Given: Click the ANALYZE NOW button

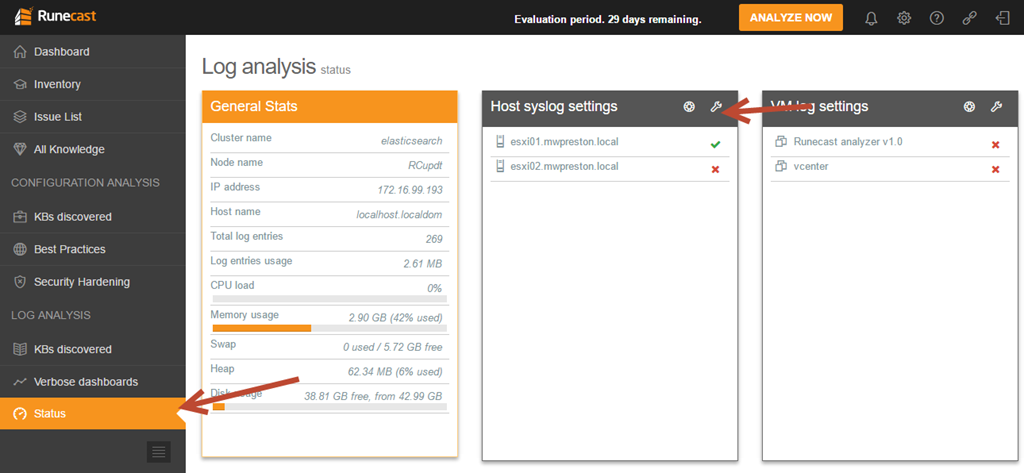Looking at the screenshot, I should pos(791,18).
